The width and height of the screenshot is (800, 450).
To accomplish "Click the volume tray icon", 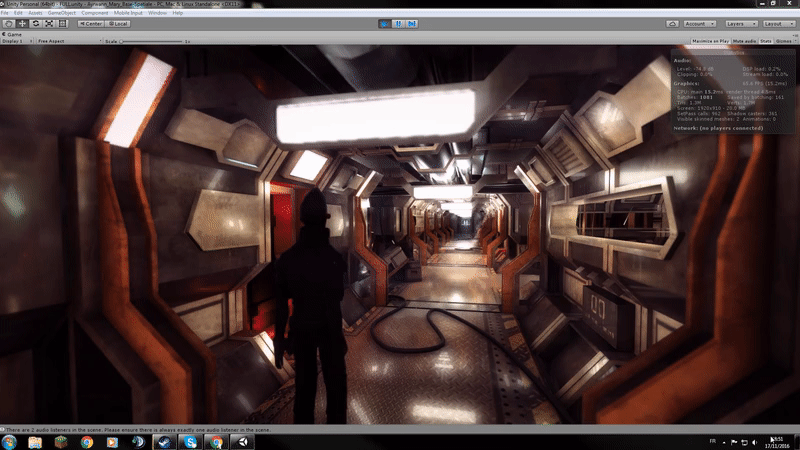I will [x=755, y=442].
